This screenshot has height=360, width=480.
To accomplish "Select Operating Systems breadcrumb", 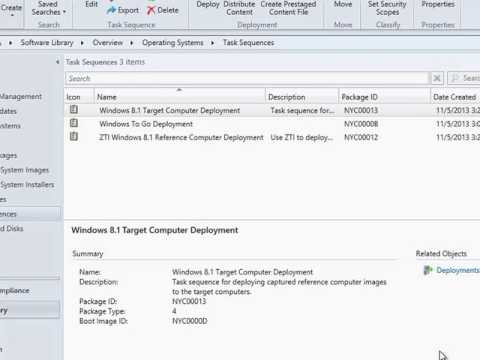I will point(173,43).
